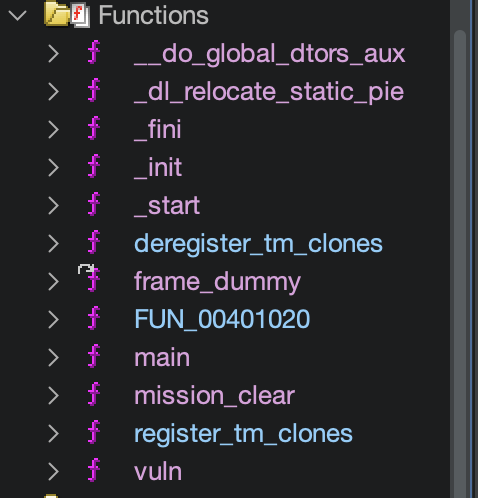The width and height of the screenshot is (478, 498).
Task: Click the function icon beside _start
Action: pos(94,204)
